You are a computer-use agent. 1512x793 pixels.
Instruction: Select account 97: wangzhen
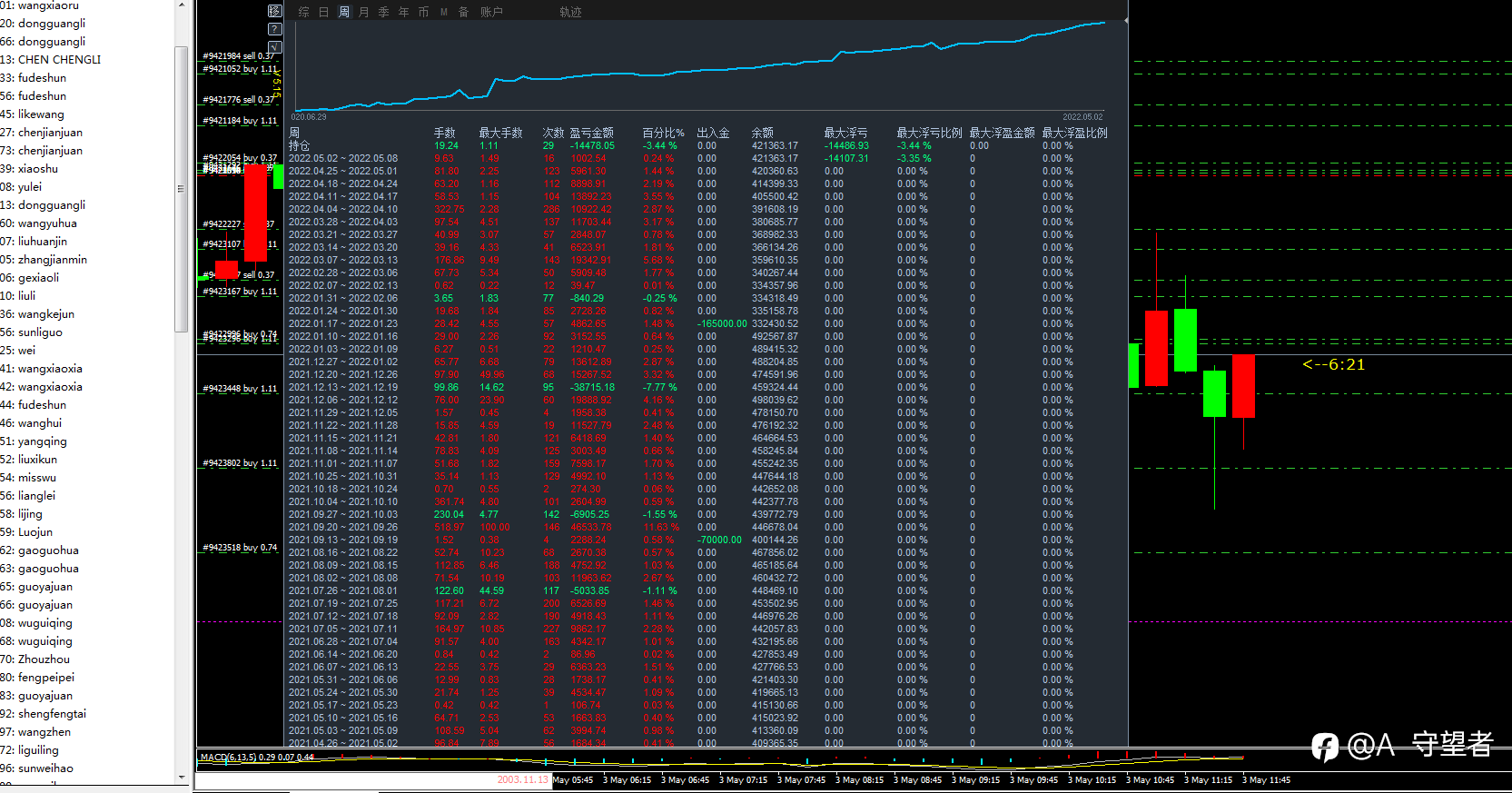coord(35,732)
